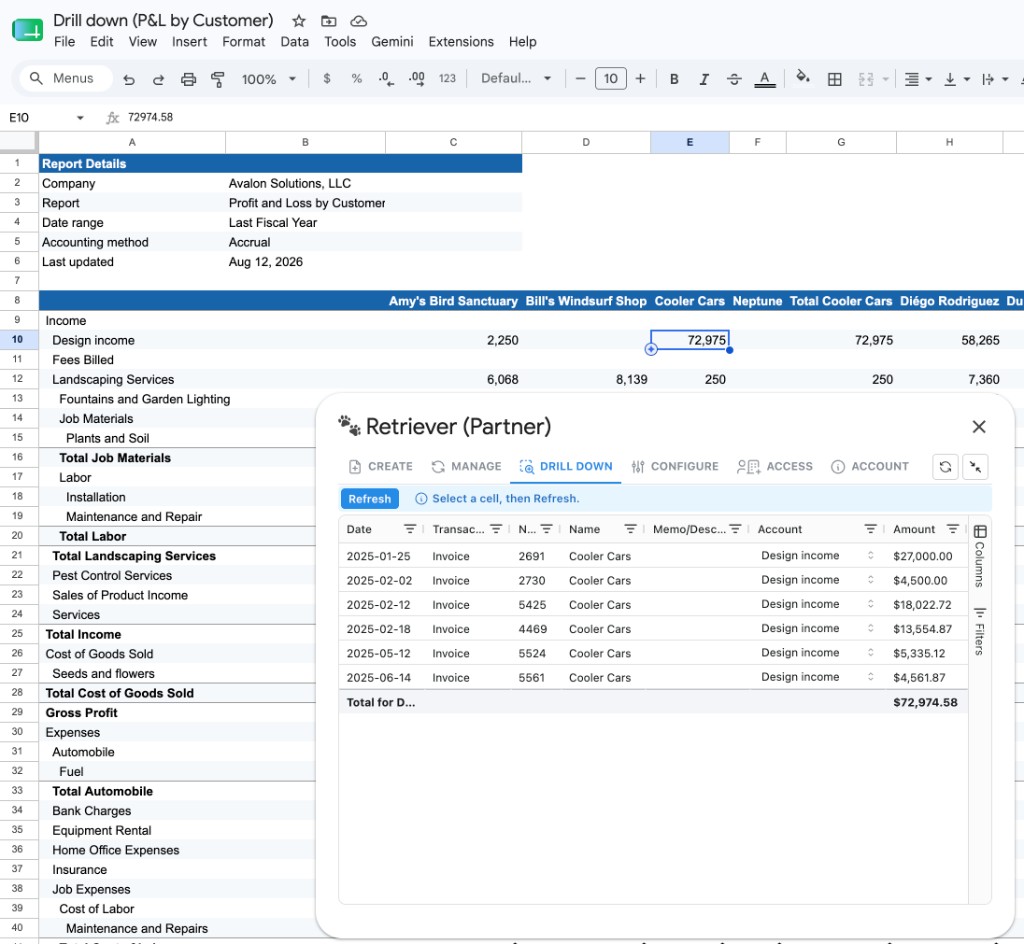This screenshot has width=1024, height=944.
Task: Click the merge cells icon
Action: [865, 79]
